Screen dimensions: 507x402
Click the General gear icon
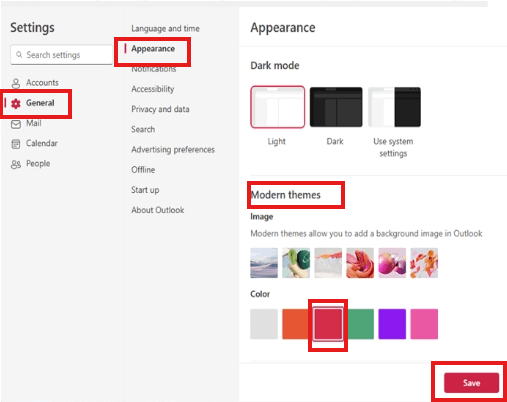tap(16, 104)
